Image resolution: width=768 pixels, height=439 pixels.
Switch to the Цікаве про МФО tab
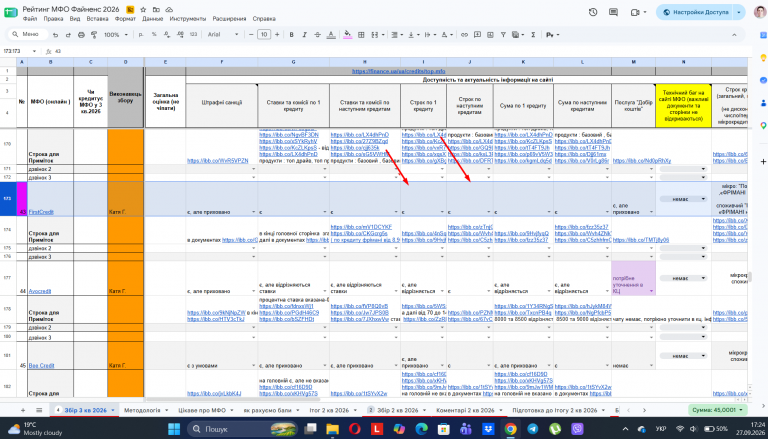[201, 410]
